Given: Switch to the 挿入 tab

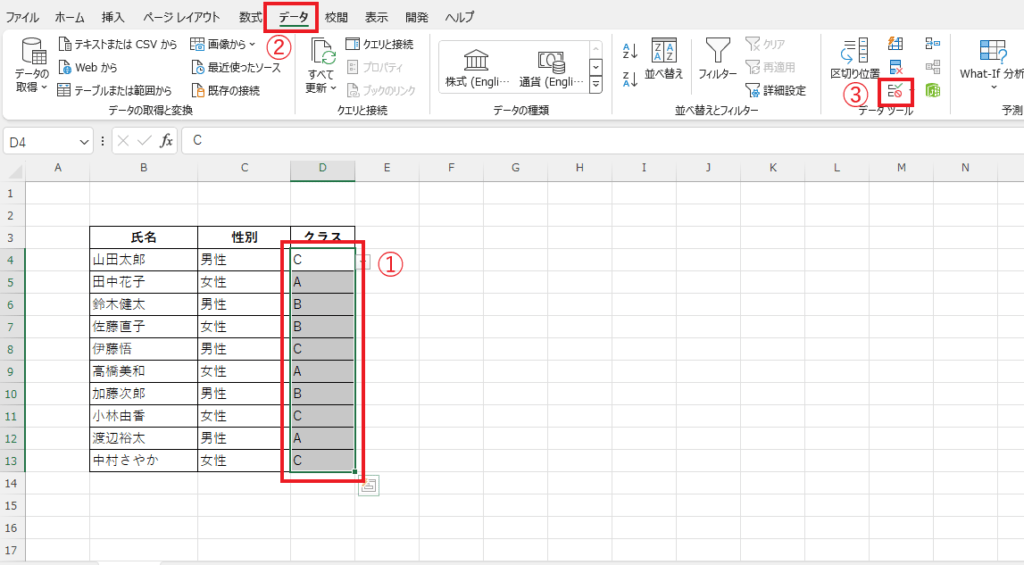Looking at the screenshot, I should (x=113, y=17).
